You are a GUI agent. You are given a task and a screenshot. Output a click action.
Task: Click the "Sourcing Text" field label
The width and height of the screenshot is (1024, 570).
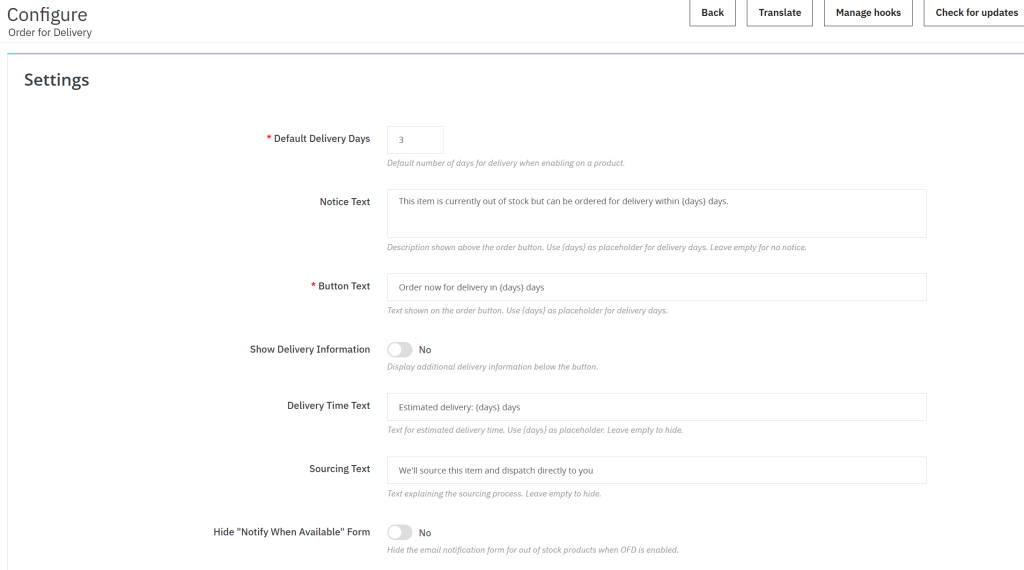[x=339, y=469]
